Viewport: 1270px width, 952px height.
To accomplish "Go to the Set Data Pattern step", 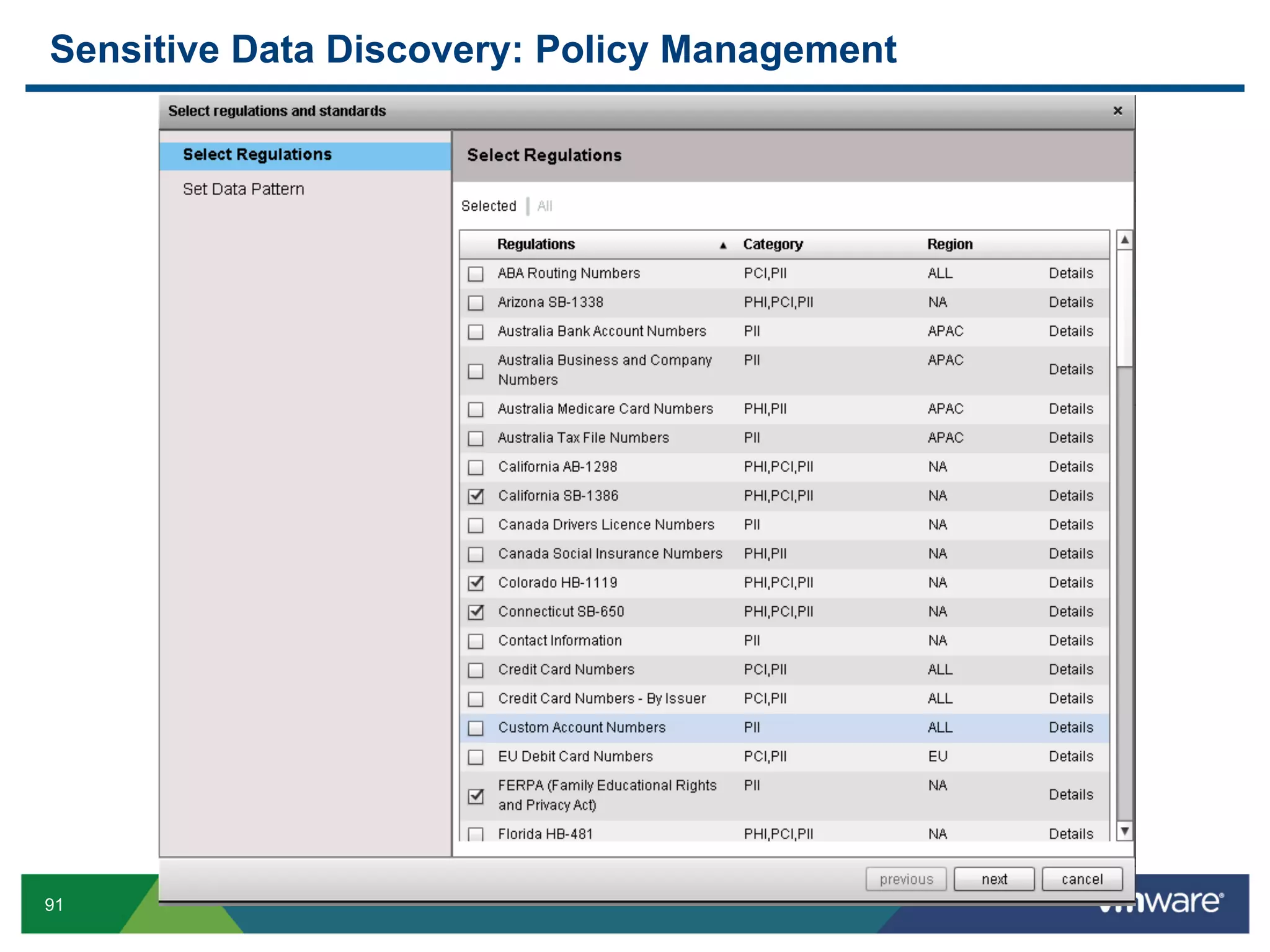I will [244, 189].
